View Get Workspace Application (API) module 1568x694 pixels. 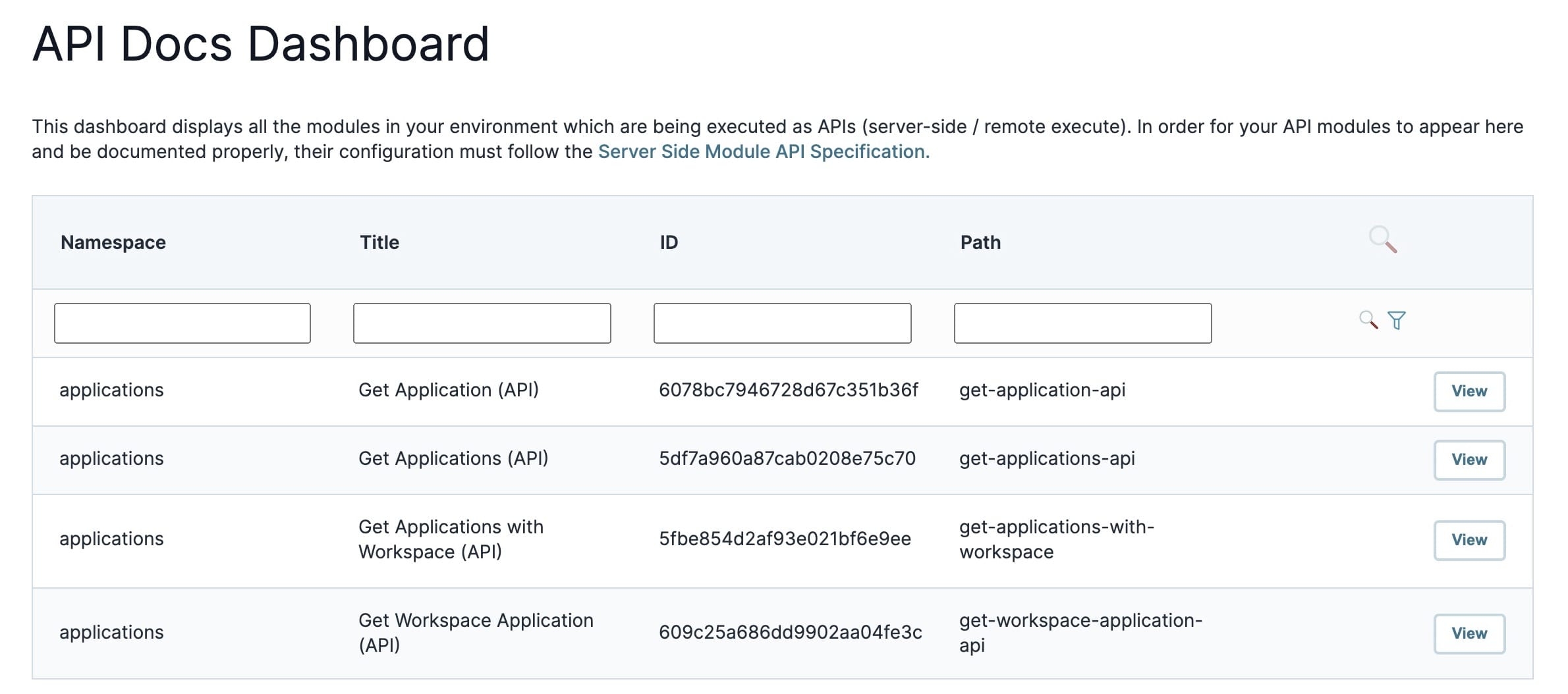coord(1469,634)
